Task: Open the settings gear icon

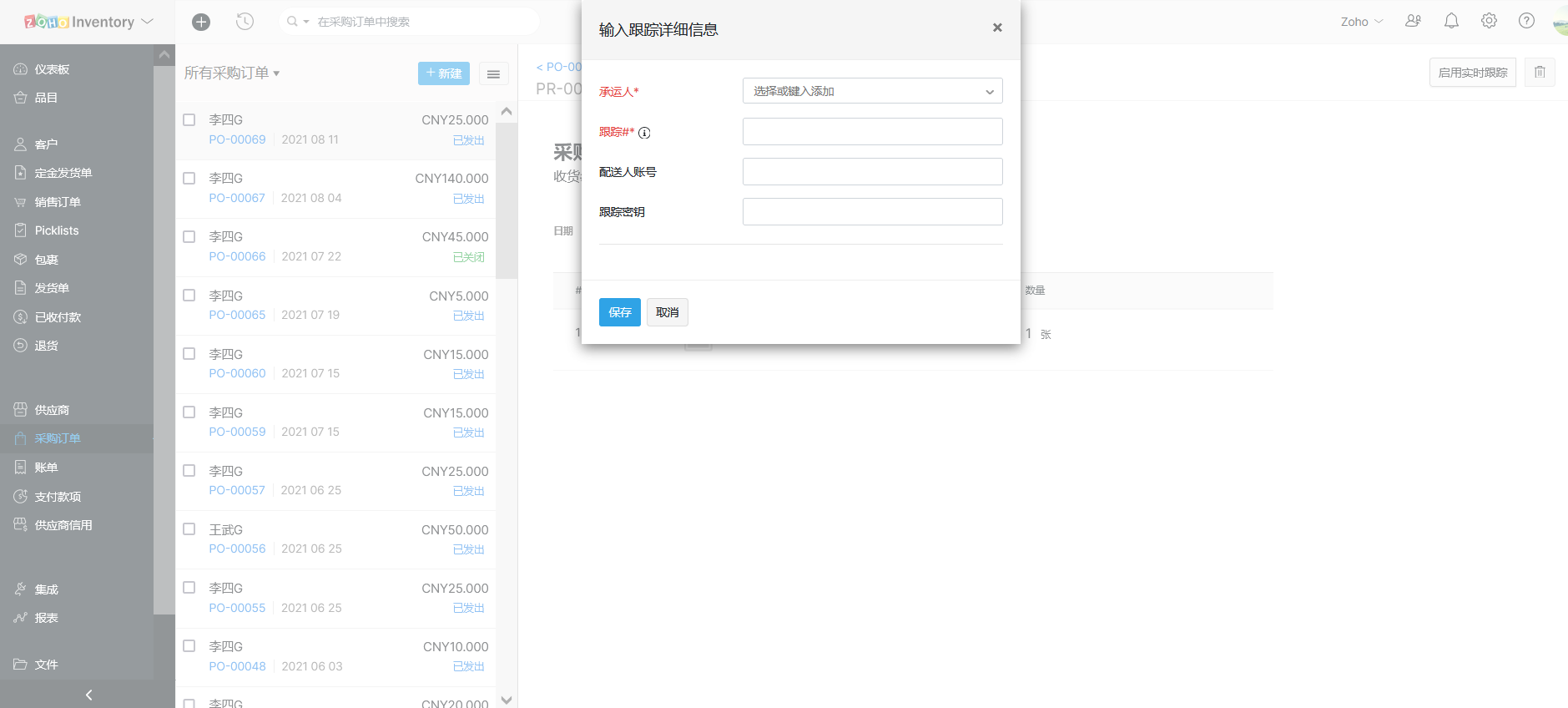Action: click(x=1489, y=21)
